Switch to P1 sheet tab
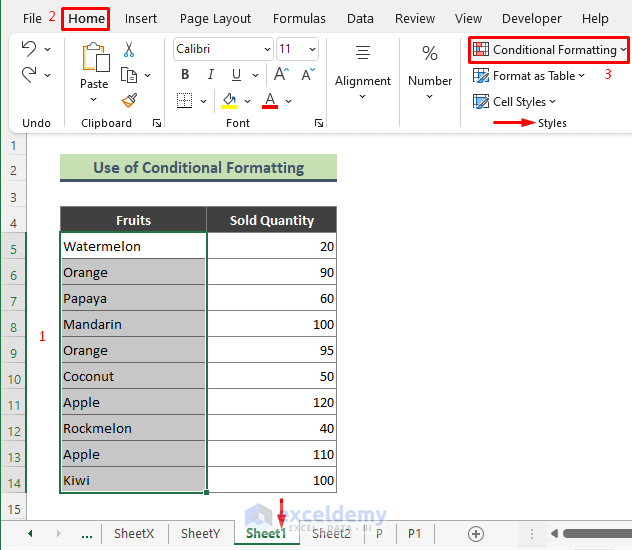 click(414, 534)
